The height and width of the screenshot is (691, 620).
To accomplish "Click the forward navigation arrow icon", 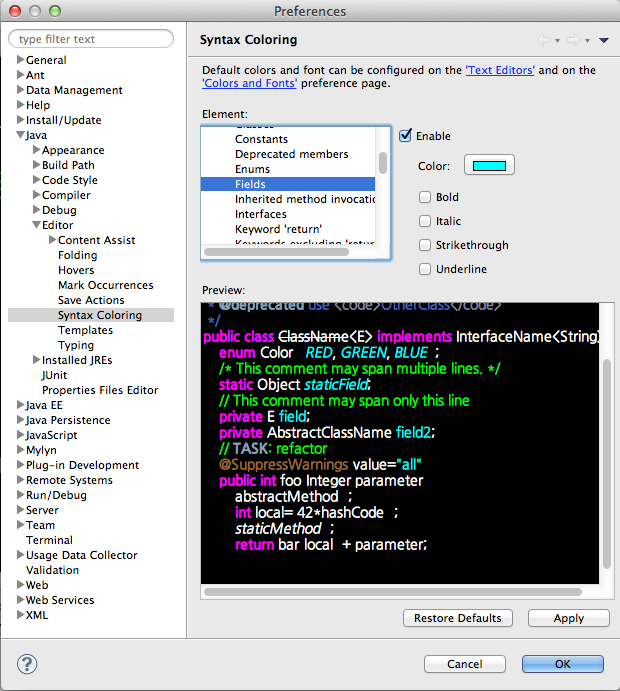I will click(x=574, y=40).
